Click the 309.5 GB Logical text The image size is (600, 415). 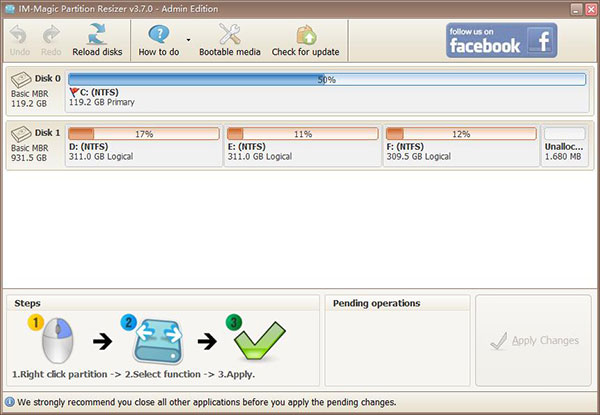pos(419,156)
